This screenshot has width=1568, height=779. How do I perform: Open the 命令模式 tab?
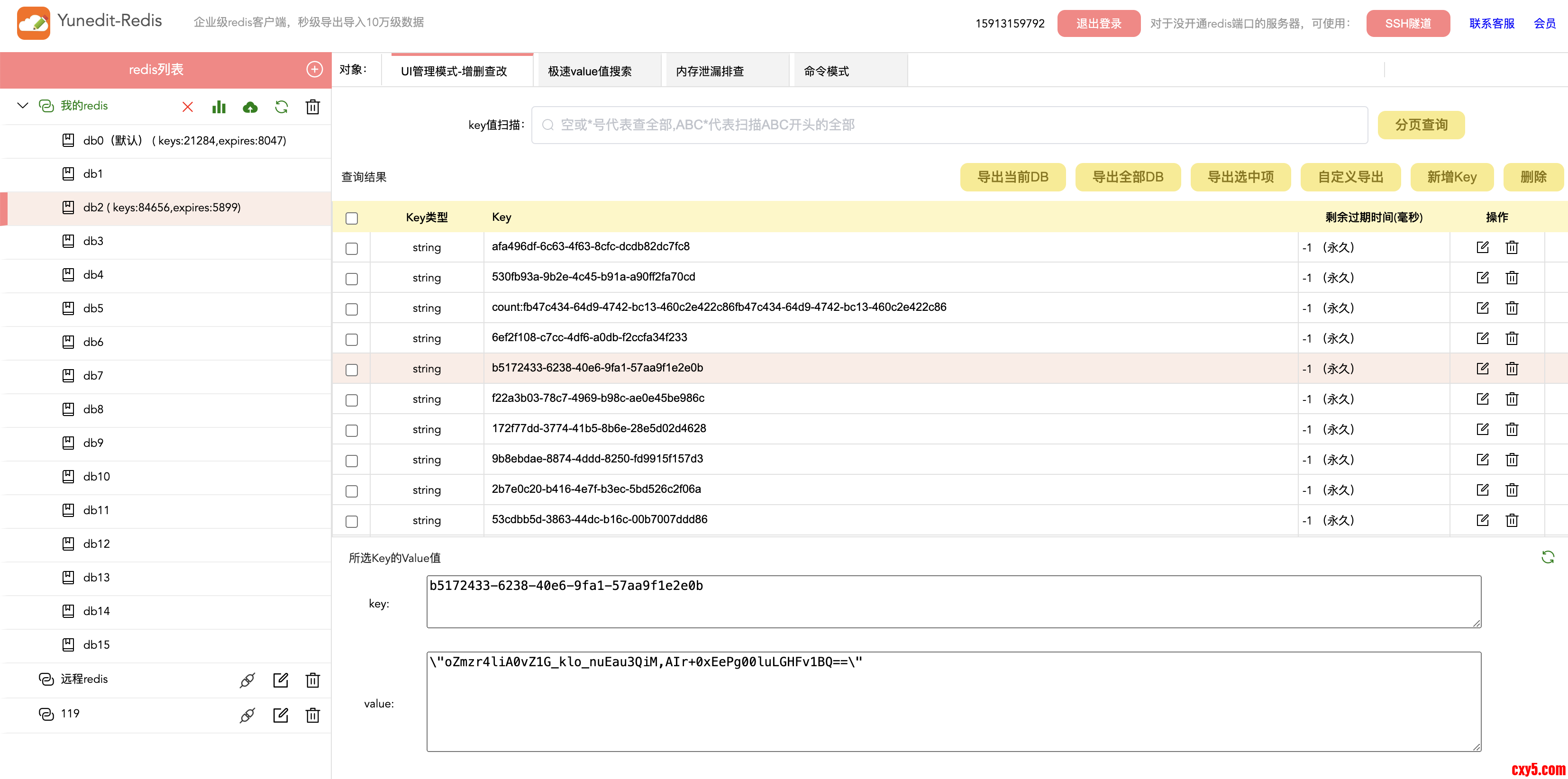[x=826, y=71]
